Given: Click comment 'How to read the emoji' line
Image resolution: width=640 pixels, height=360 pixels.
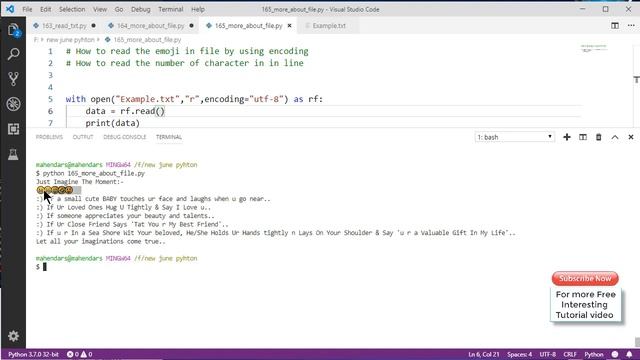Looking at the screenshot, I should point(187,51).
